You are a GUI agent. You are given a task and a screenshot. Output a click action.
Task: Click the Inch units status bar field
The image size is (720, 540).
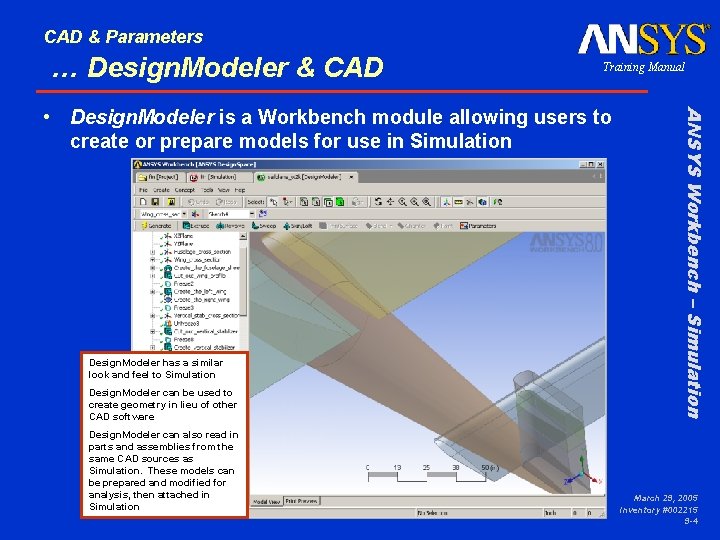click(555, 513)
